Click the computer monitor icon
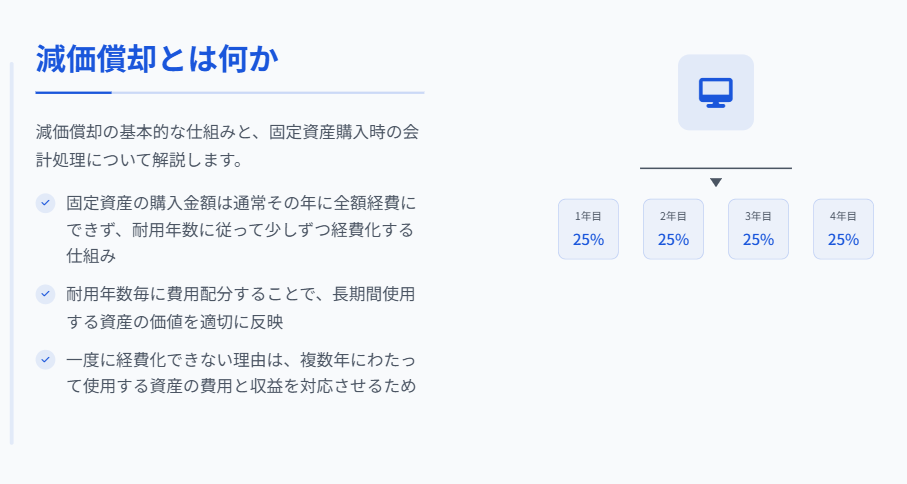The image size is (907, 484). [716, 93]
